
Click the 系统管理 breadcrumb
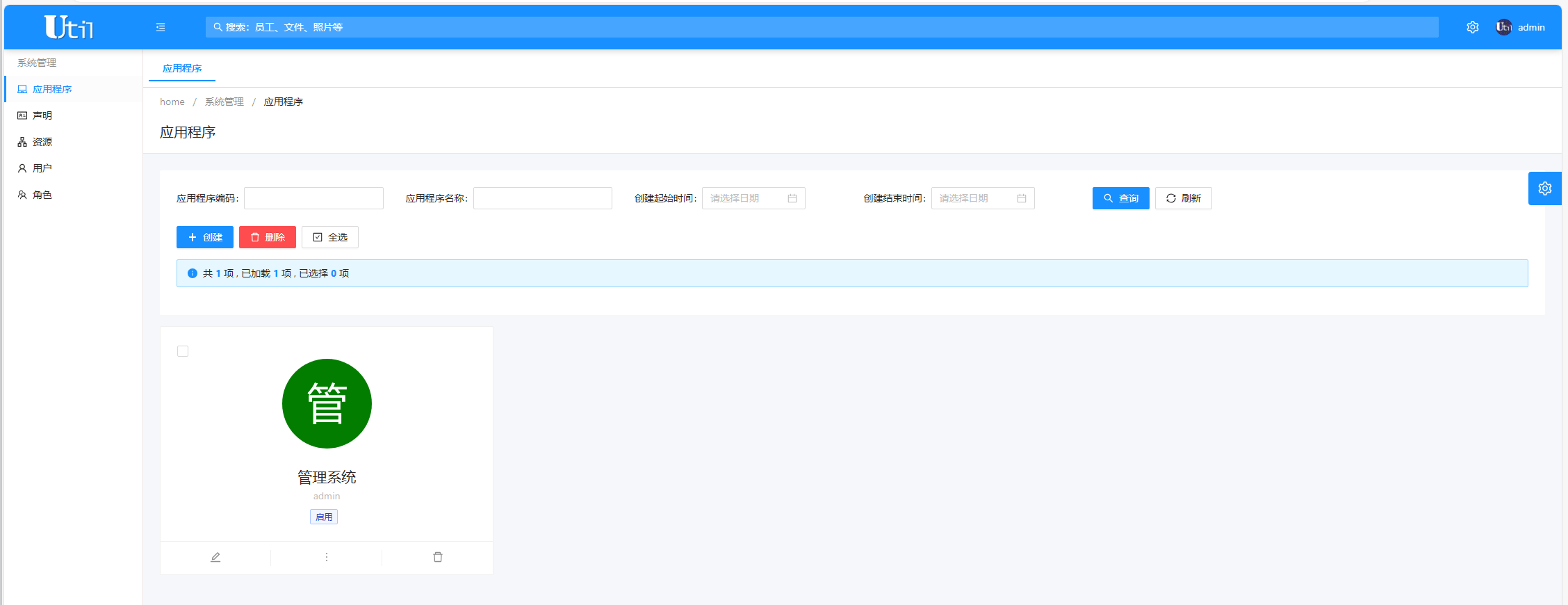224,102
